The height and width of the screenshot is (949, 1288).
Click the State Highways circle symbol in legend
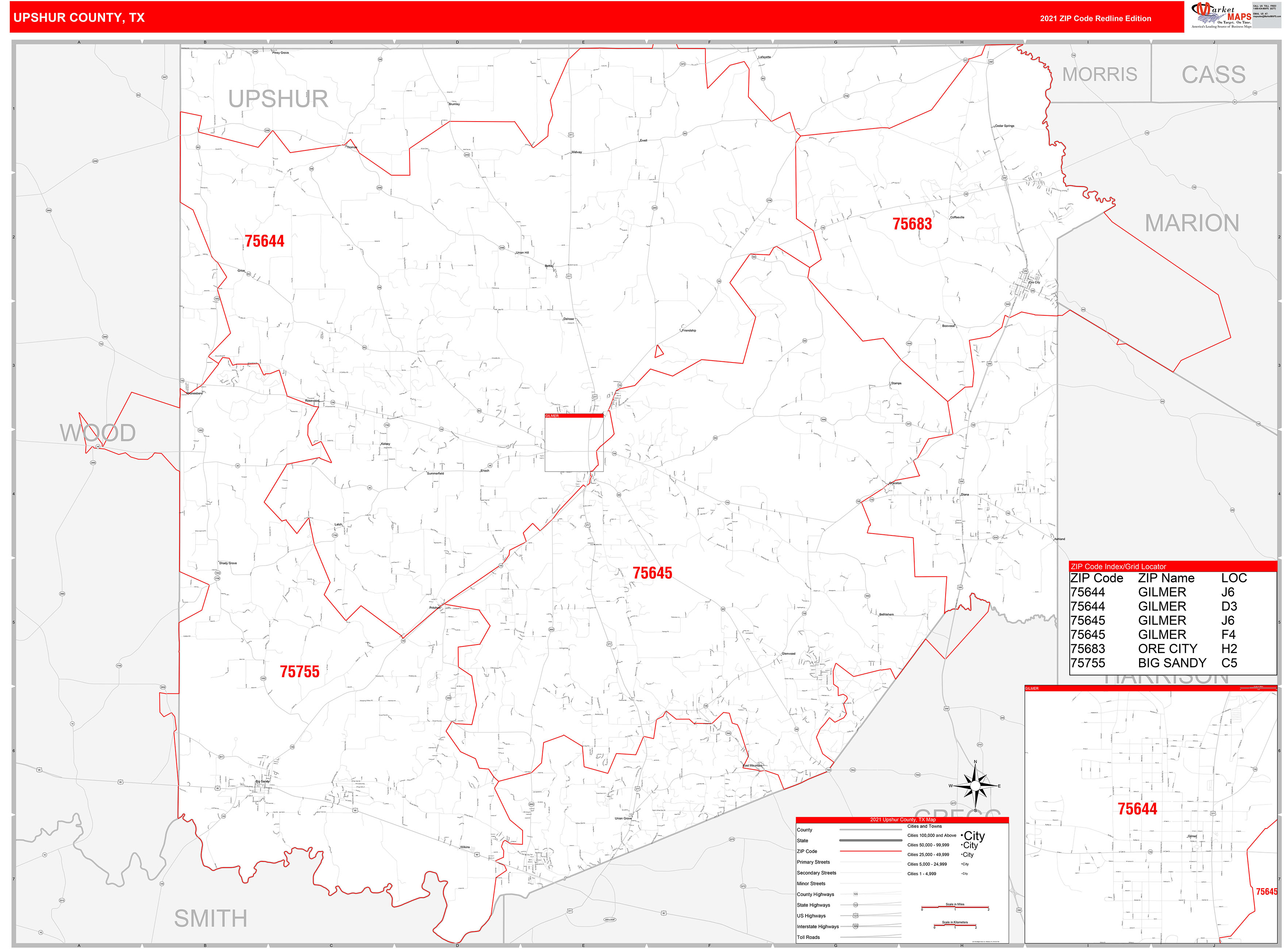click(856, 905)
